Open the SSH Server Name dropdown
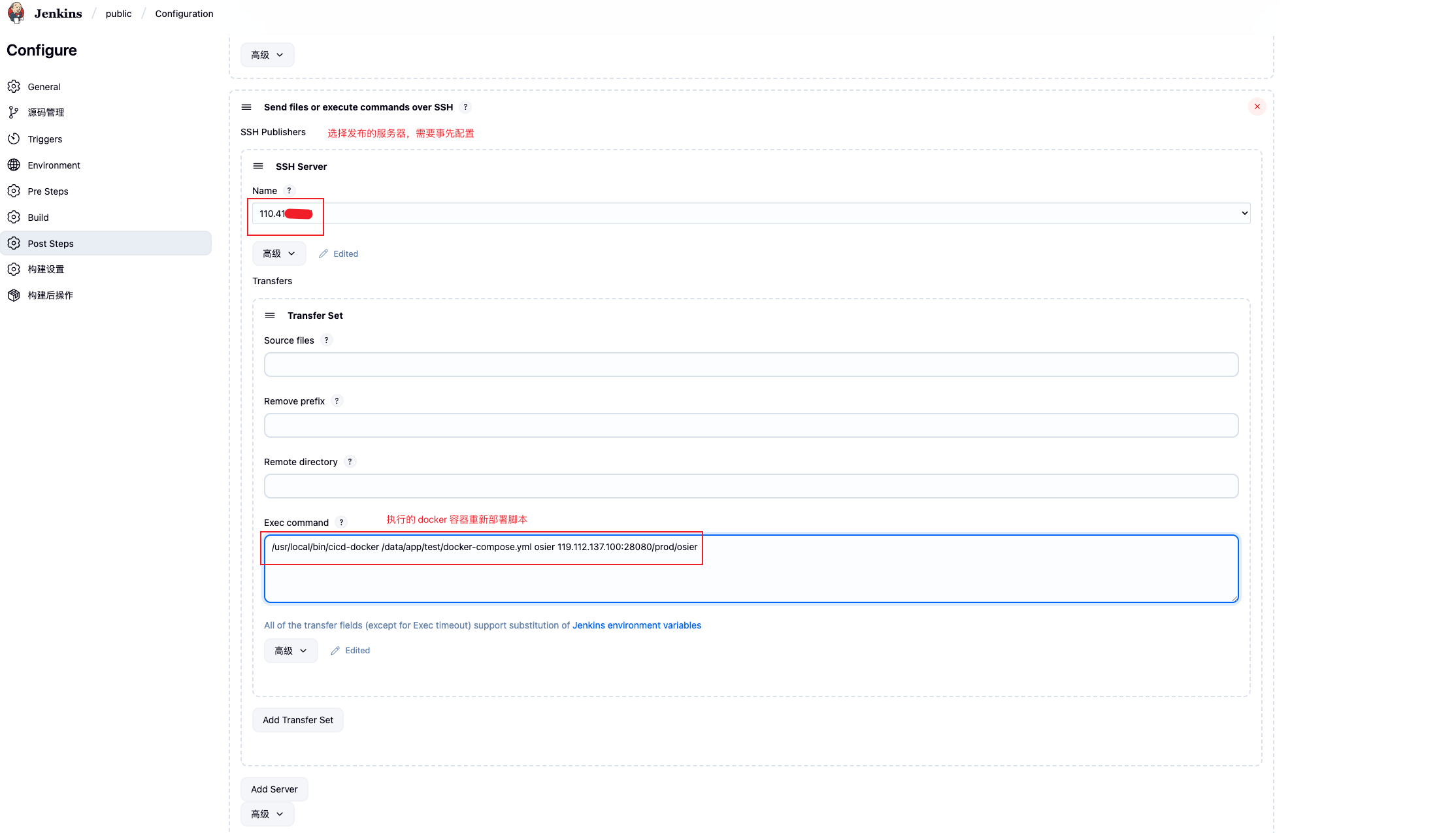1456x833 pixels. 750,214
